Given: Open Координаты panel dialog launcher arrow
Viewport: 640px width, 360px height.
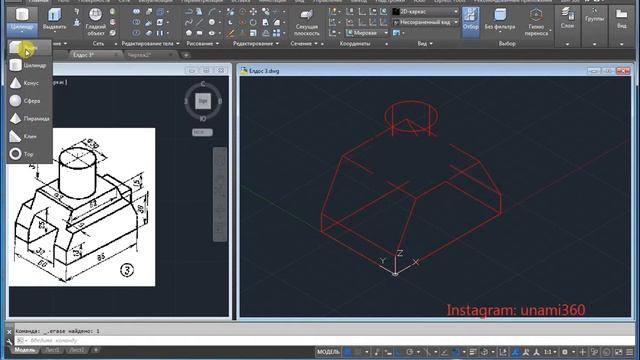Looking at the screenshot, I should pos(387,44).
